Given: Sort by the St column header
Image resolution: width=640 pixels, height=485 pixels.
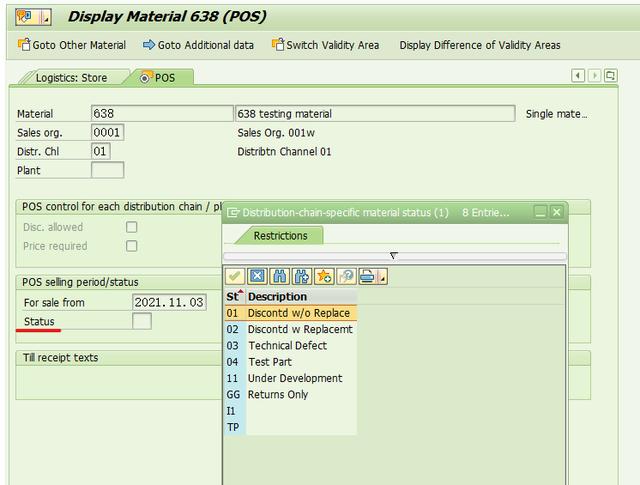Looking at the screenshot, I should 235,297.
